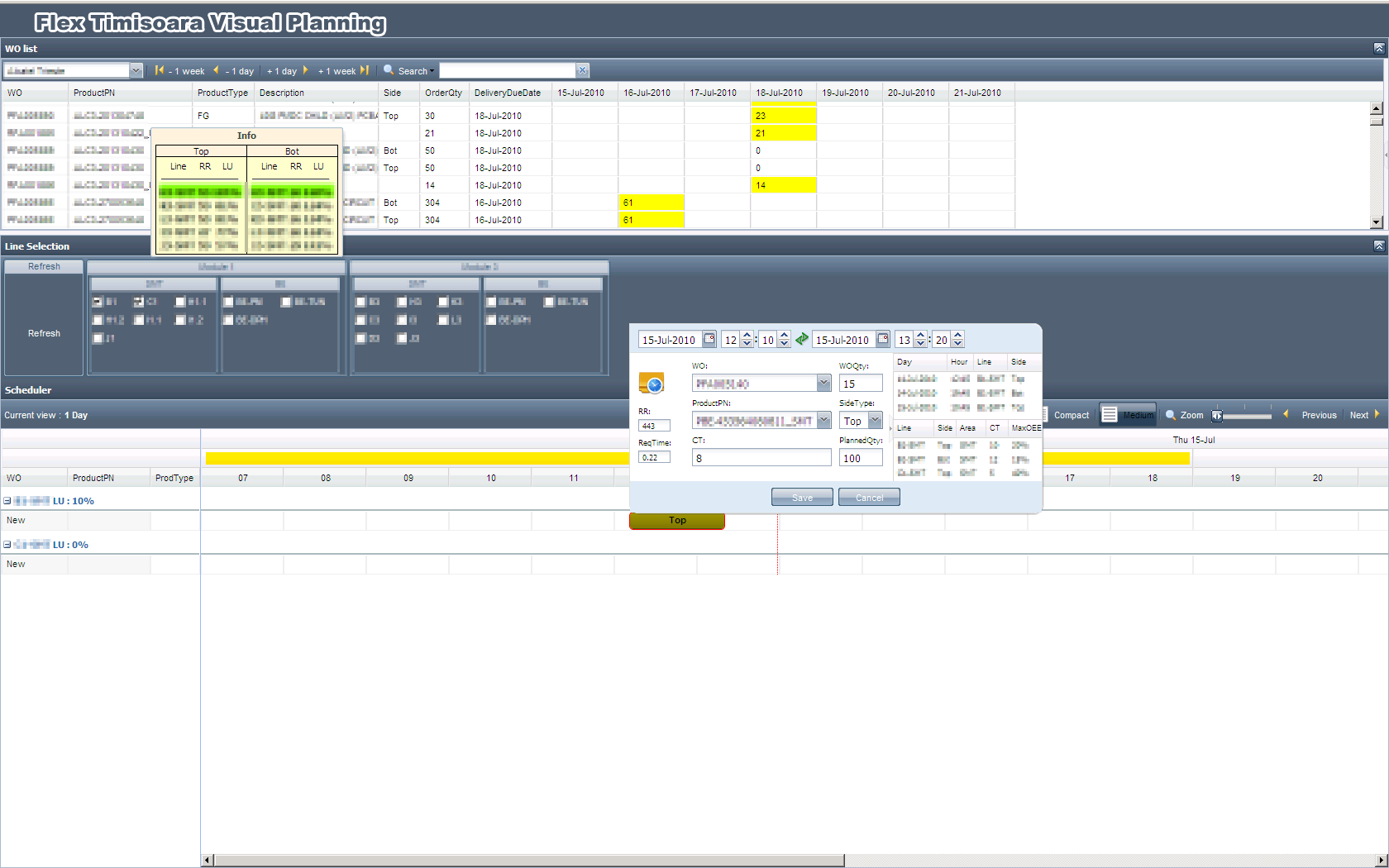The width and height of the screenshot is (1389, 868).
Task: Click the ProductType column header
Action: point(222,93)
